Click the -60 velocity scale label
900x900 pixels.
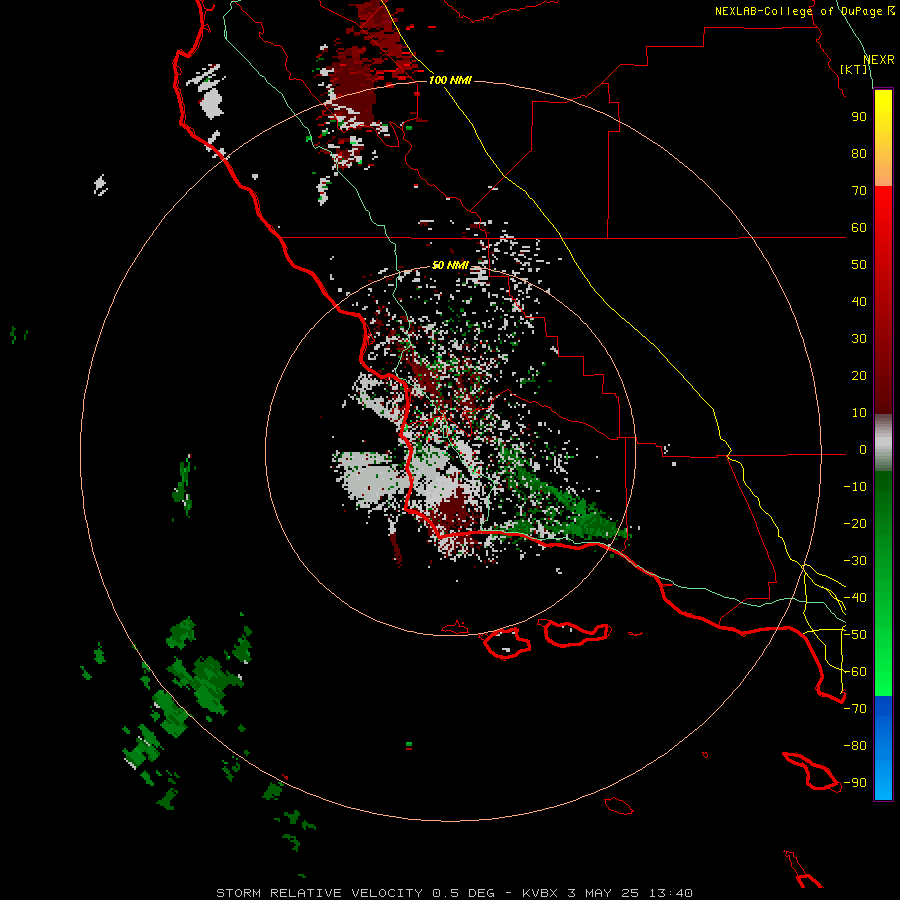pos(855,672)
